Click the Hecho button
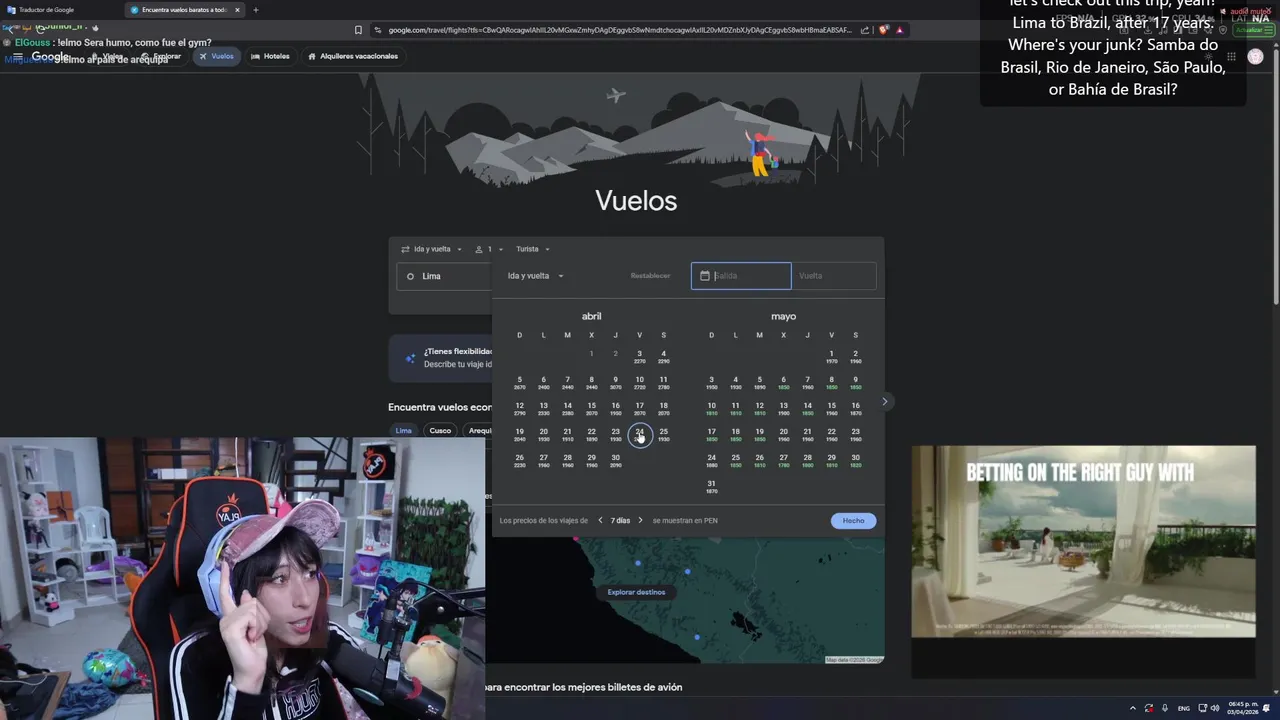Image resolution: width=1280 pixels, height=720 pixels. [853, 520]
